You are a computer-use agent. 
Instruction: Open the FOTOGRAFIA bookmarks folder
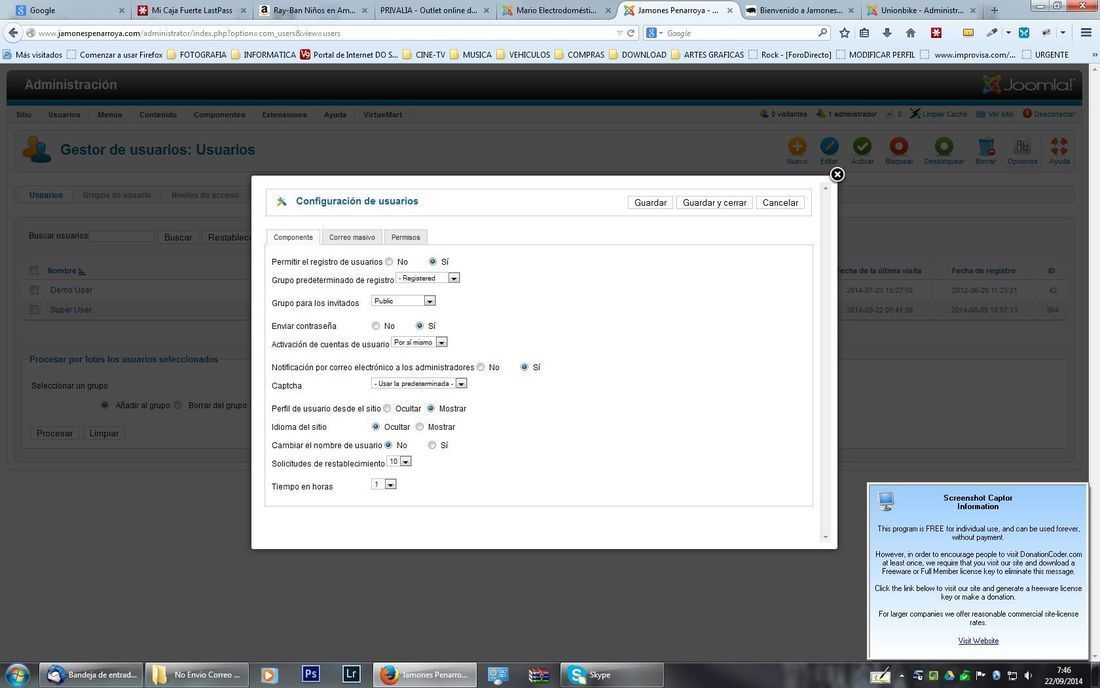pos(196,55)
